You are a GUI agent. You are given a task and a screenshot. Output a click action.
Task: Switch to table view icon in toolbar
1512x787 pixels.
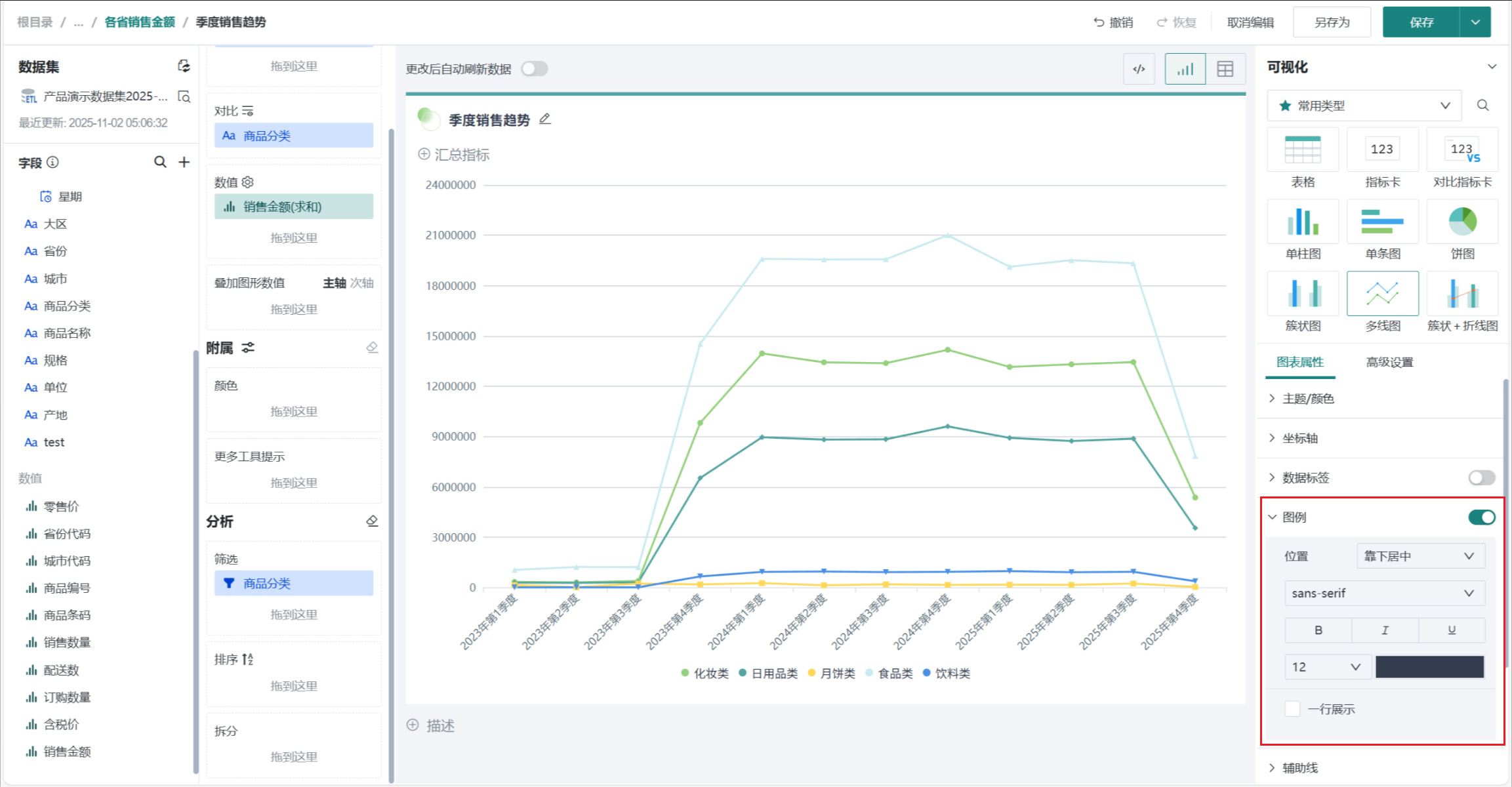(1225, 69)
